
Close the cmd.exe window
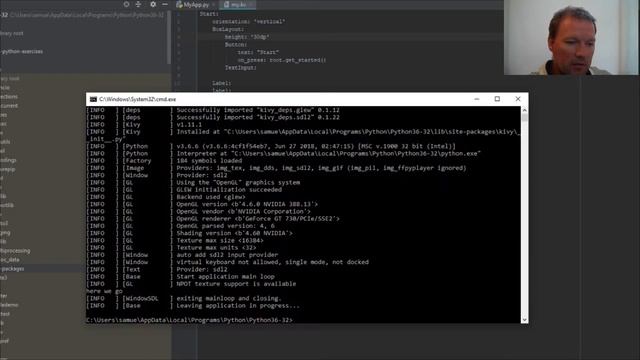[x=518, y=99]
